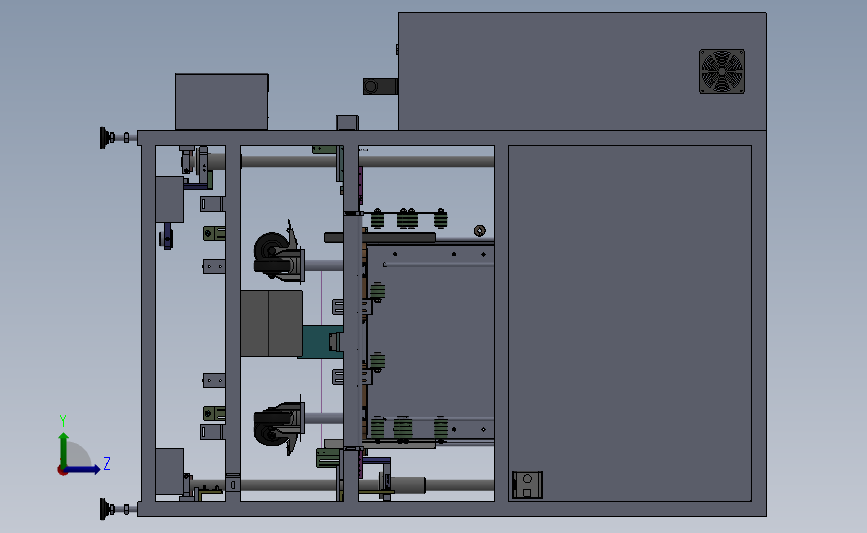Screen dimensions: 867x533
Task: Select the small switch box at the door panel corner
Action: 527,485
